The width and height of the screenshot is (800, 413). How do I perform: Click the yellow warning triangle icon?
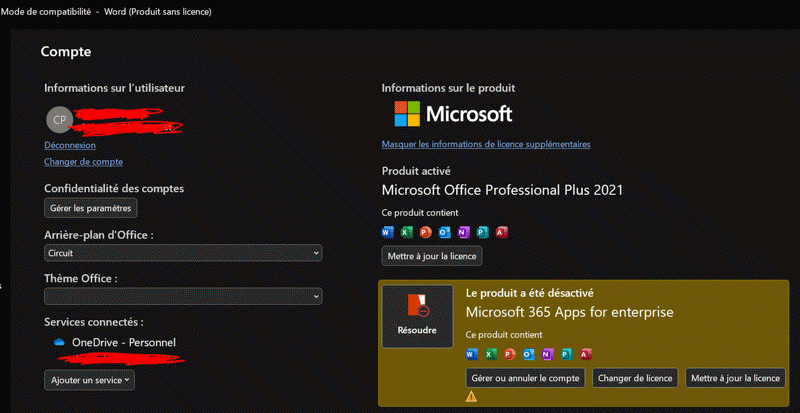(471, 396)
